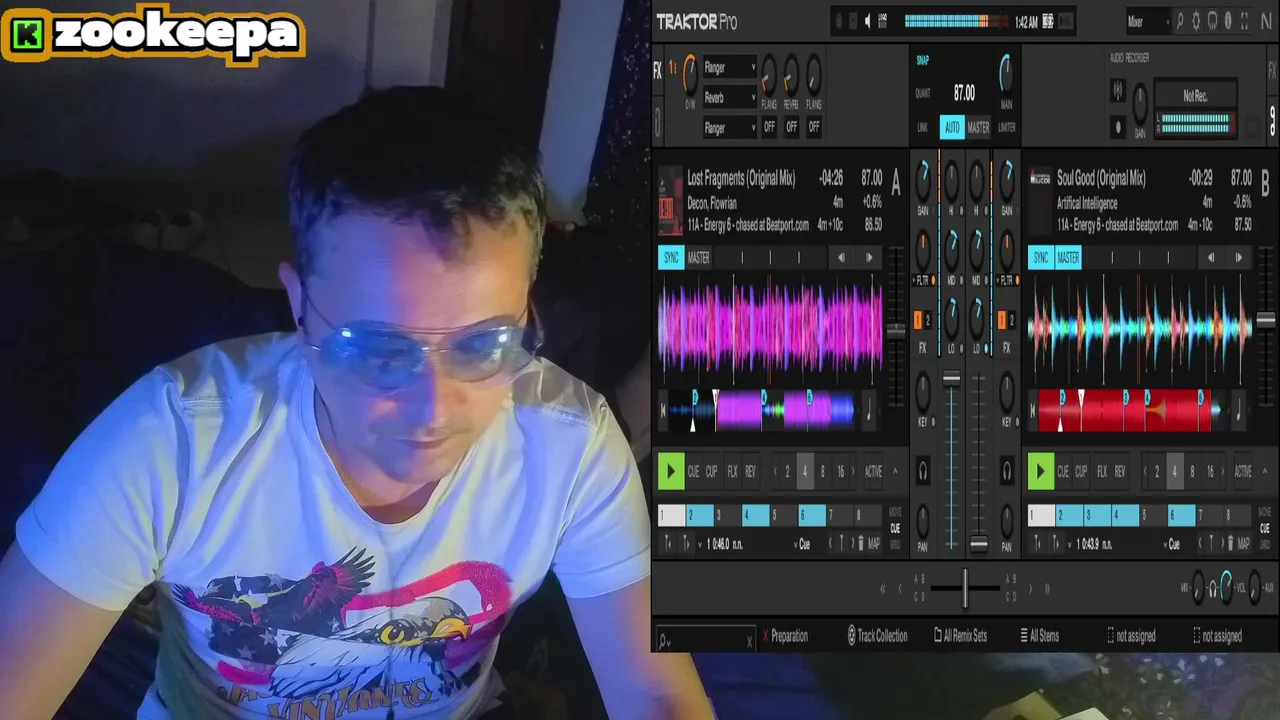Click tempo bend right arrow on Deck B
This screenshot has height=720, width=1280.
[x=1238, y=258]
